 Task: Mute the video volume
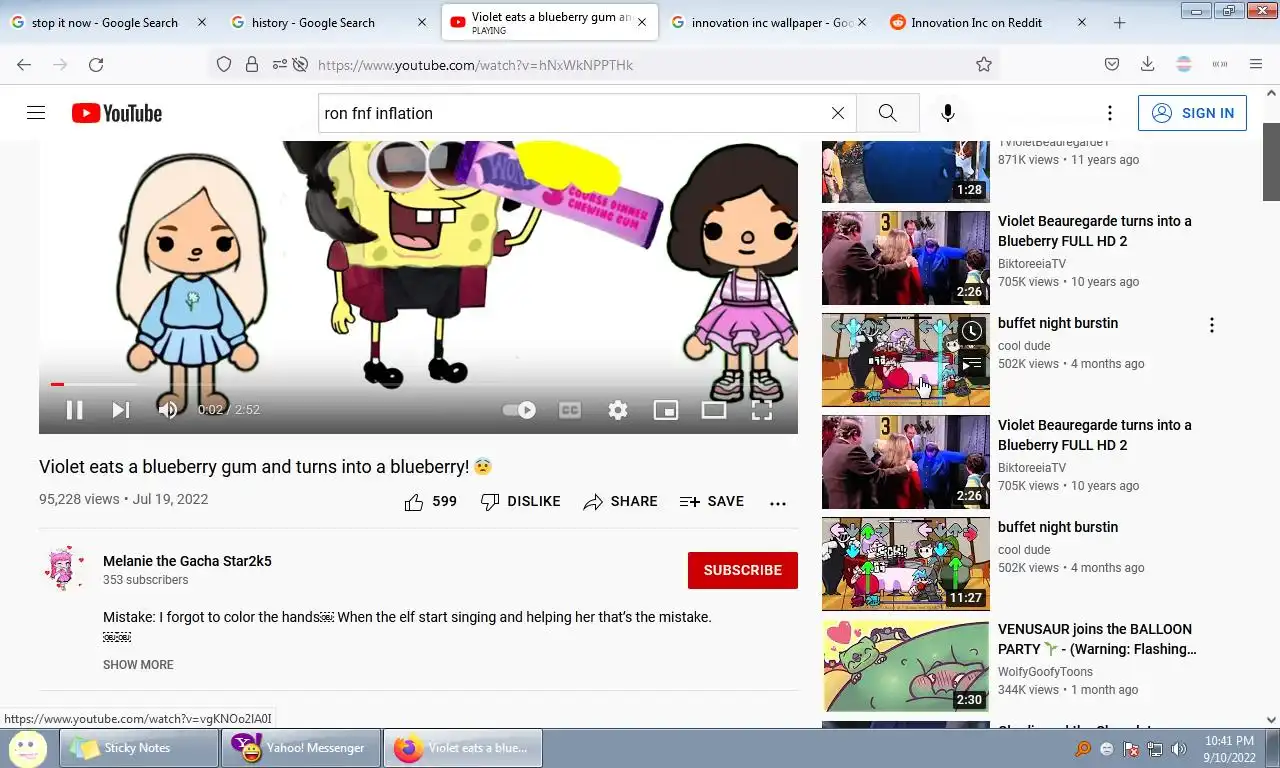[168, 410]
